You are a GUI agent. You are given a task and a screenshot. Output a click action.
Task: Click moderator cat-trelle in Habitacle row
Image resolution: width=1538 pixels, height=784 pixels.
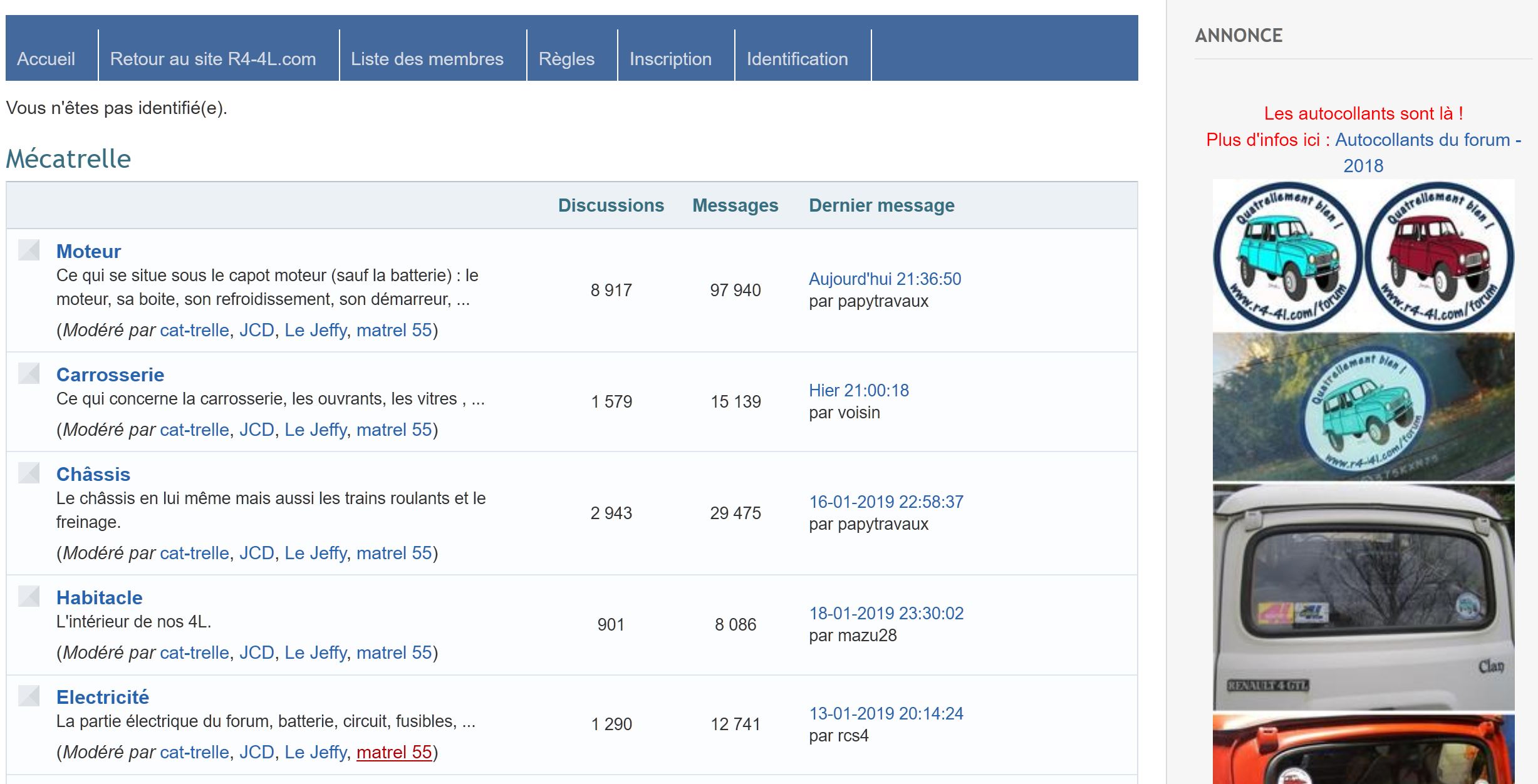[x=194, y=652]
